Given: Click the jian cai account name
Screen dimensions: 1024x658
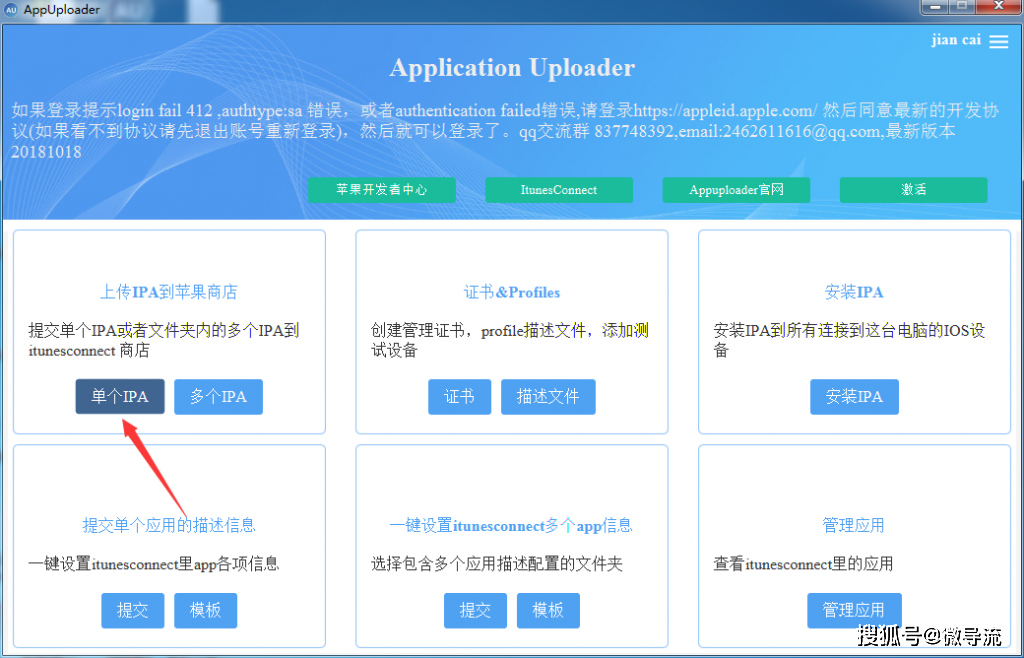Looking at the screenshot, I should 956,40.
